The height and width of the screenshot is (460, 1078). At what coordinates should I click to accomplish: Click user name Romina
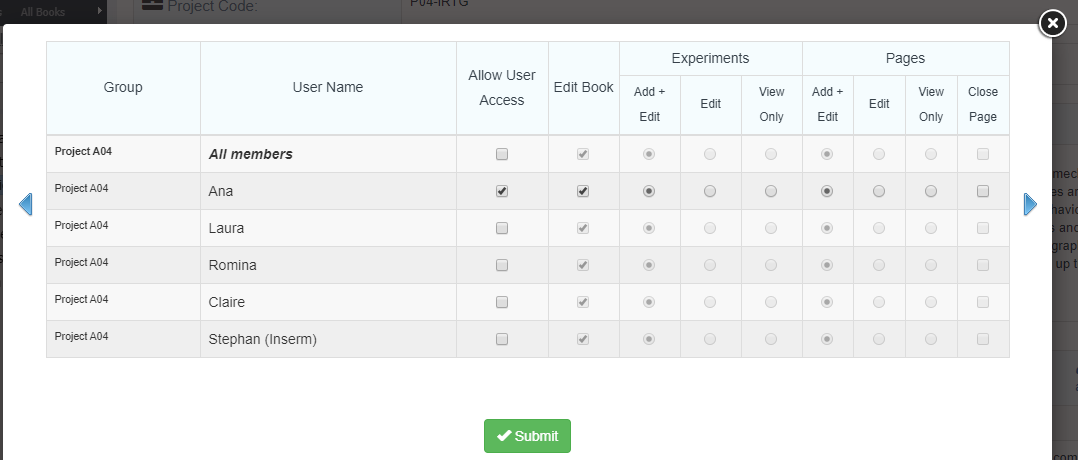pos(232,265)
